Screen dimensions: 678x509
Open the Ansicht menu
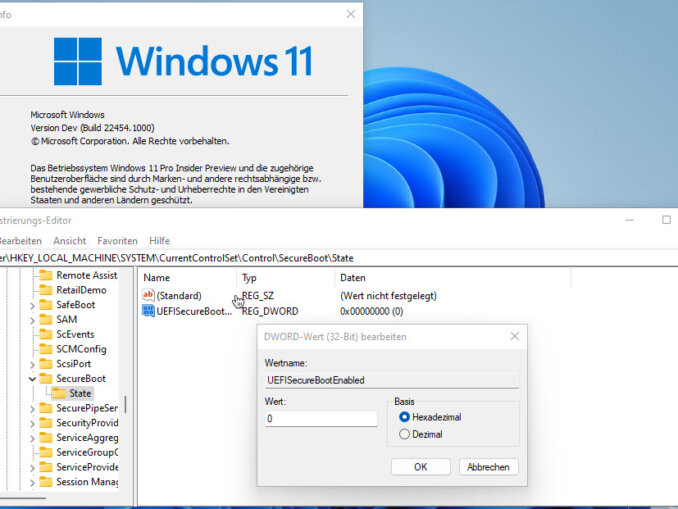pyautogui.click(x=70, y=241)
